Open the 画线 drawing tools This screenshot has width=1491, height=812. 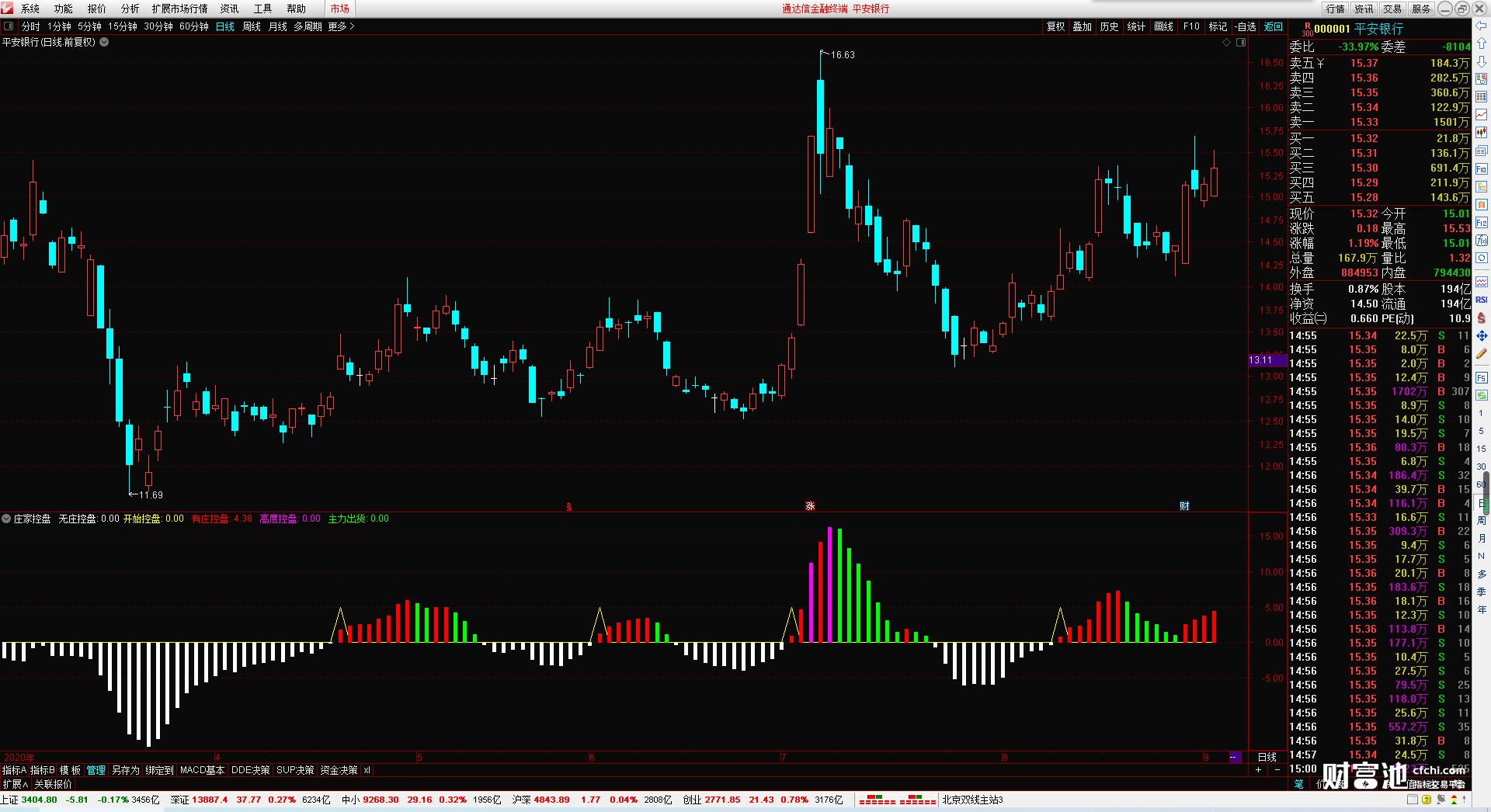tap(1164, 26)
